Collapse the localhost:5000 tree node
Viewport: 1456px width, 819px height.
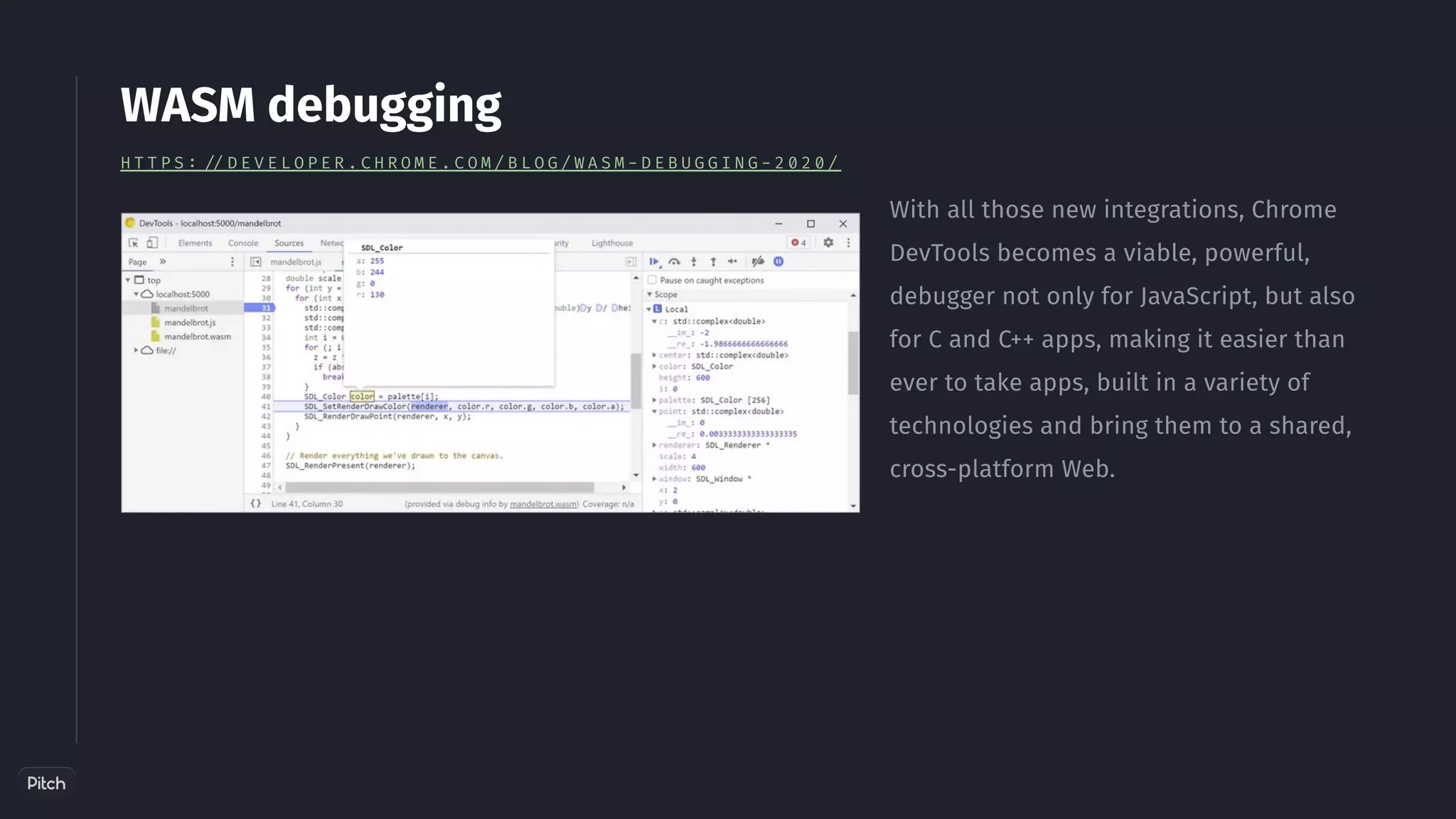(x=136, y=294)
